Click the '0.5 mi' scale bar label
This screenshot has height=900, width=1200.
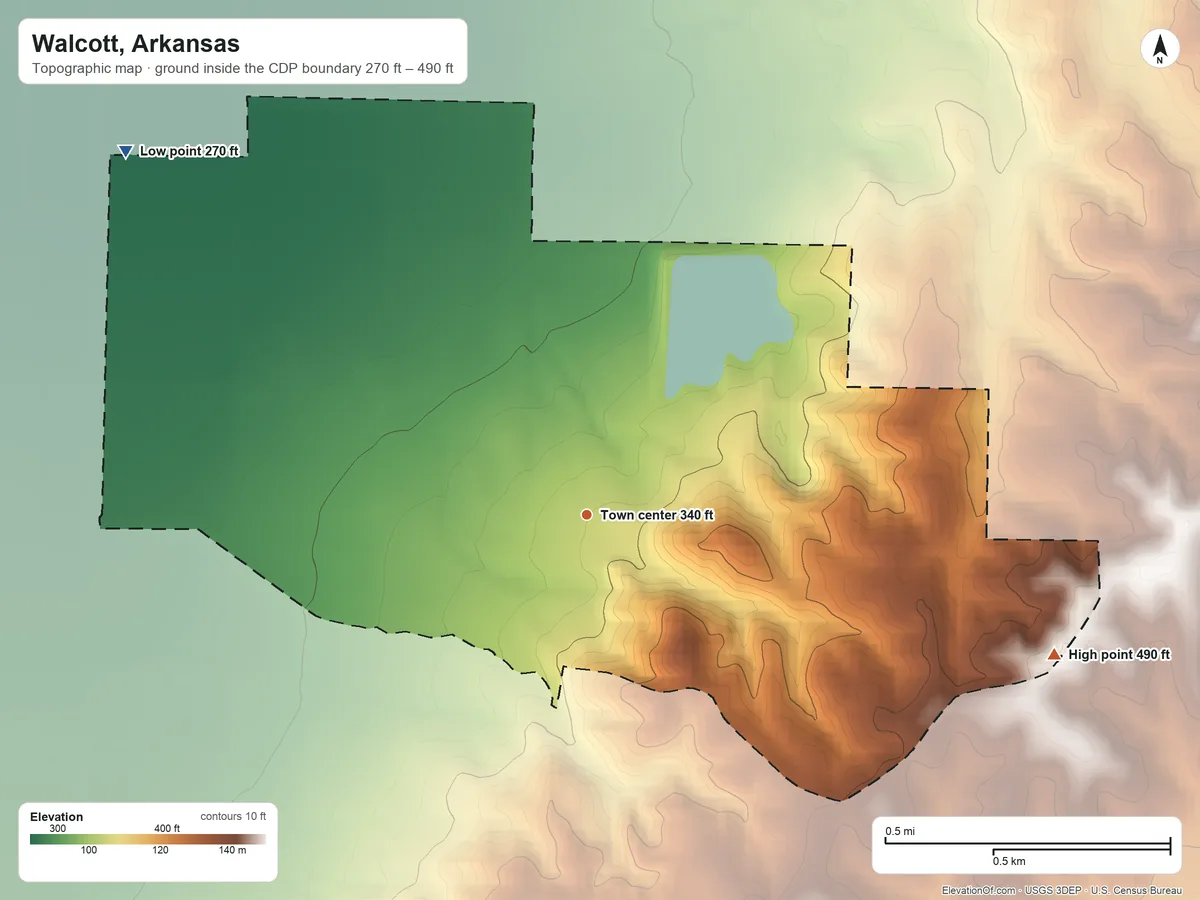tap(900, 832)
